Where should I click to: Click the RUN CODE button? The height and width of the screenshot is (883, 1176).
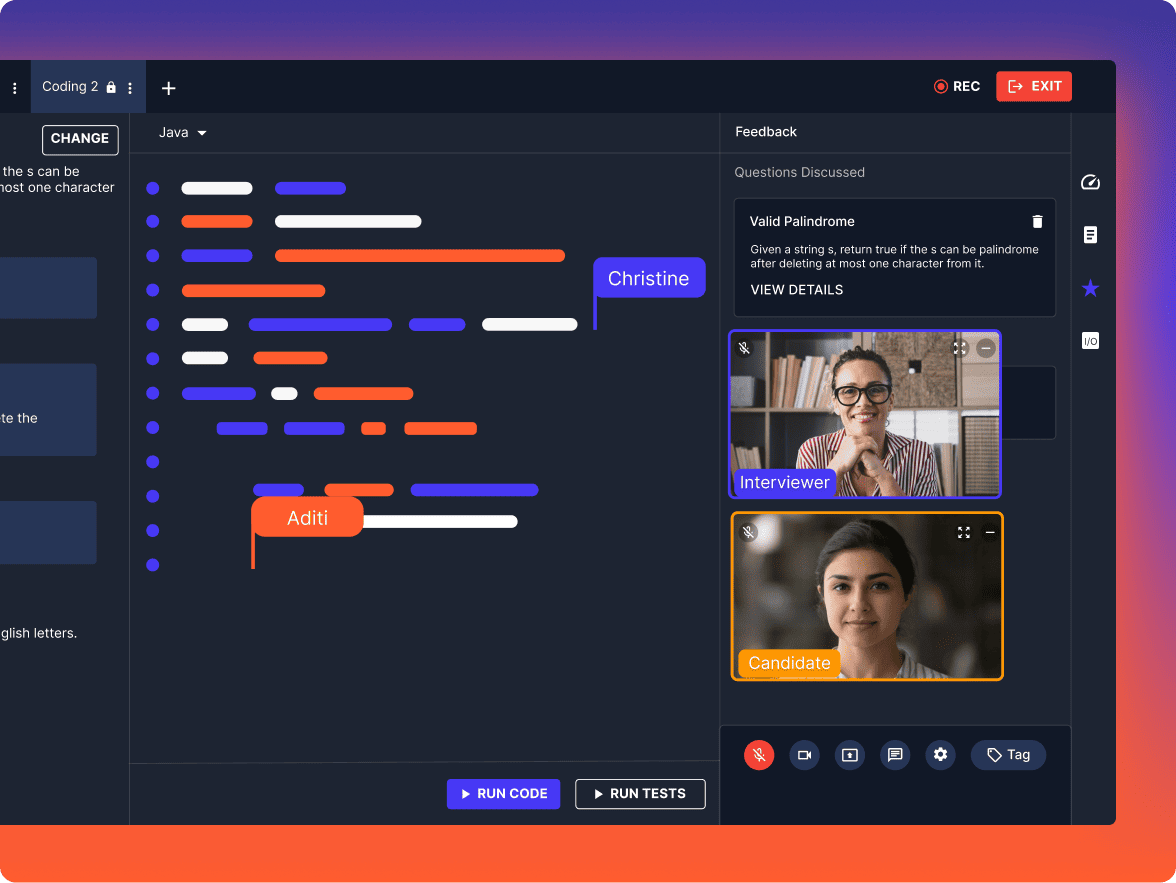click(503, 793)
